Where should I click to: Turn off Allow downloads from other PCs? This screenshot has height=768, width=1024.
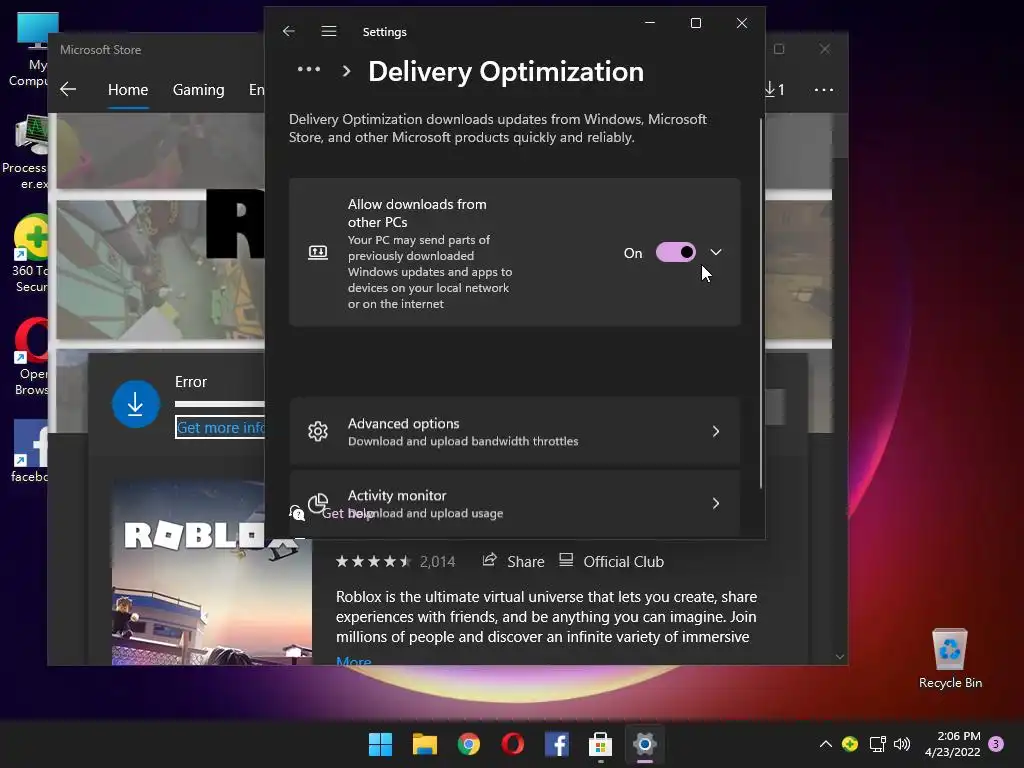click(x=676, y=252)
